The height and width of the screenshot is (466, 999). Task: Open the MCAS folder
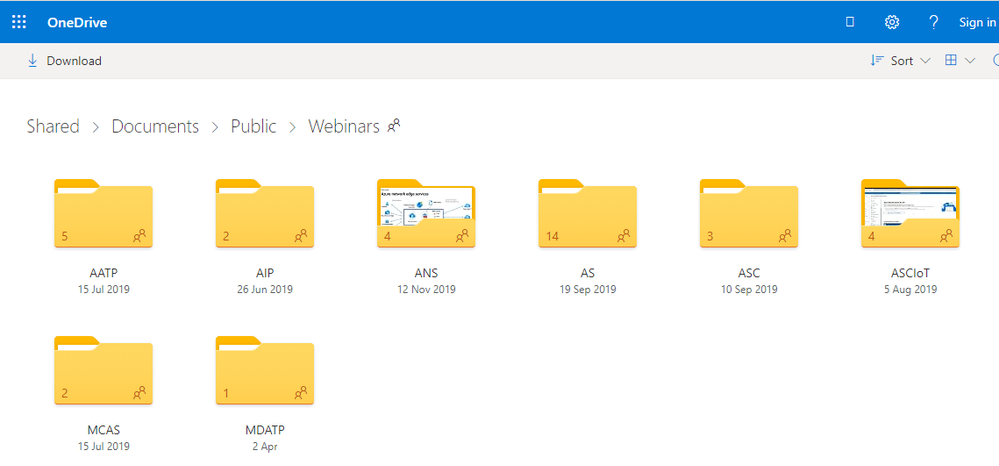pos(103,371)
